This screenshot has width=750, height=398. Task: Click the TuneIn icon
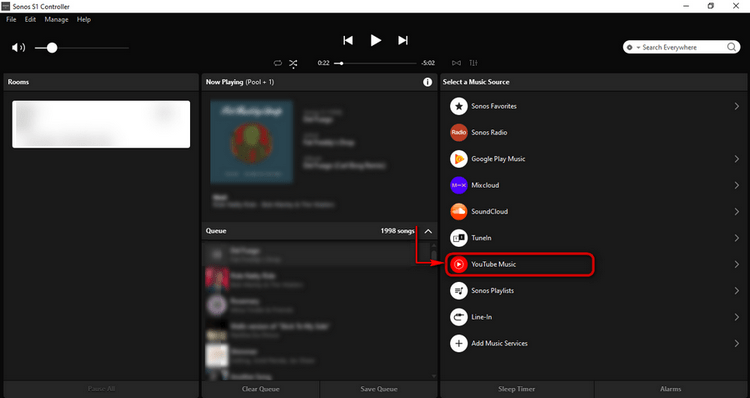tap(459, 238)
